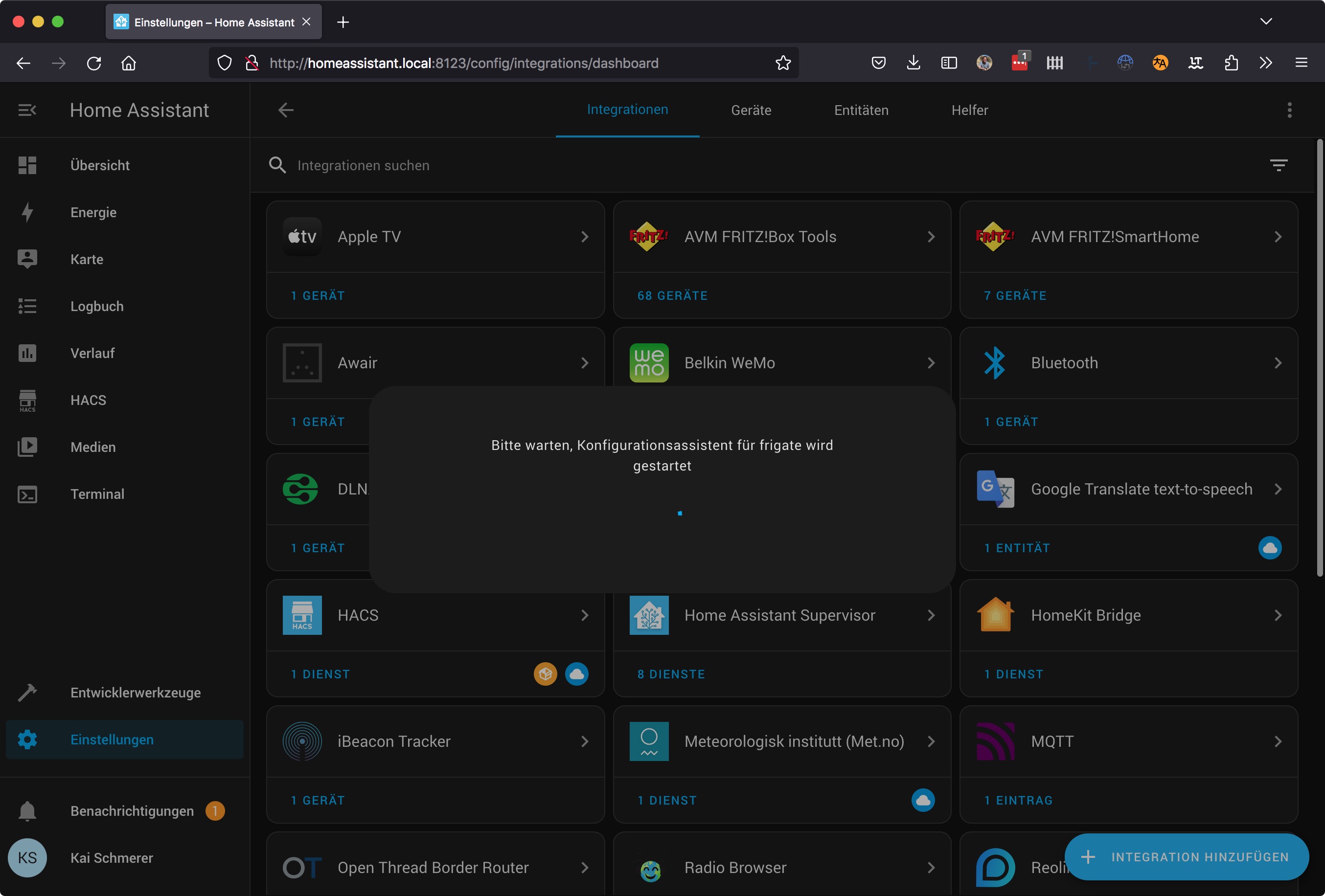
Task: Click the Integrationen suchen search field
Action: [363, 165]
